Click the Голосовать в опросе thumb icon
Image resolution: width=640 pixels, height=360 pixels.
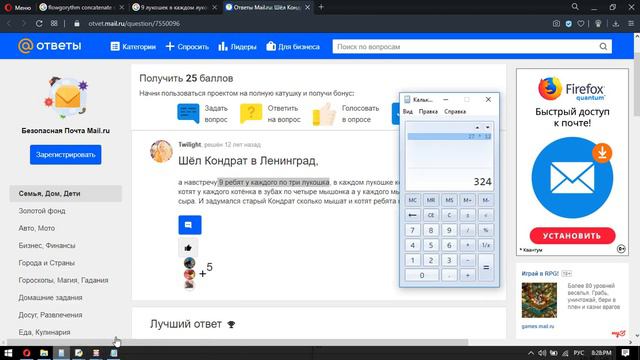(x=324, y=114)
